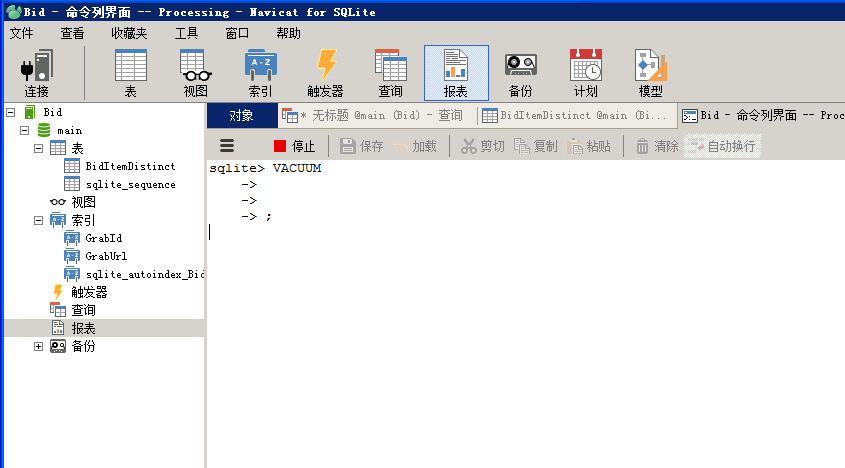Viewport: 845px width, 468px height.
Task: Select BidItemDistinct table in tree
Action: pos(130,166)
